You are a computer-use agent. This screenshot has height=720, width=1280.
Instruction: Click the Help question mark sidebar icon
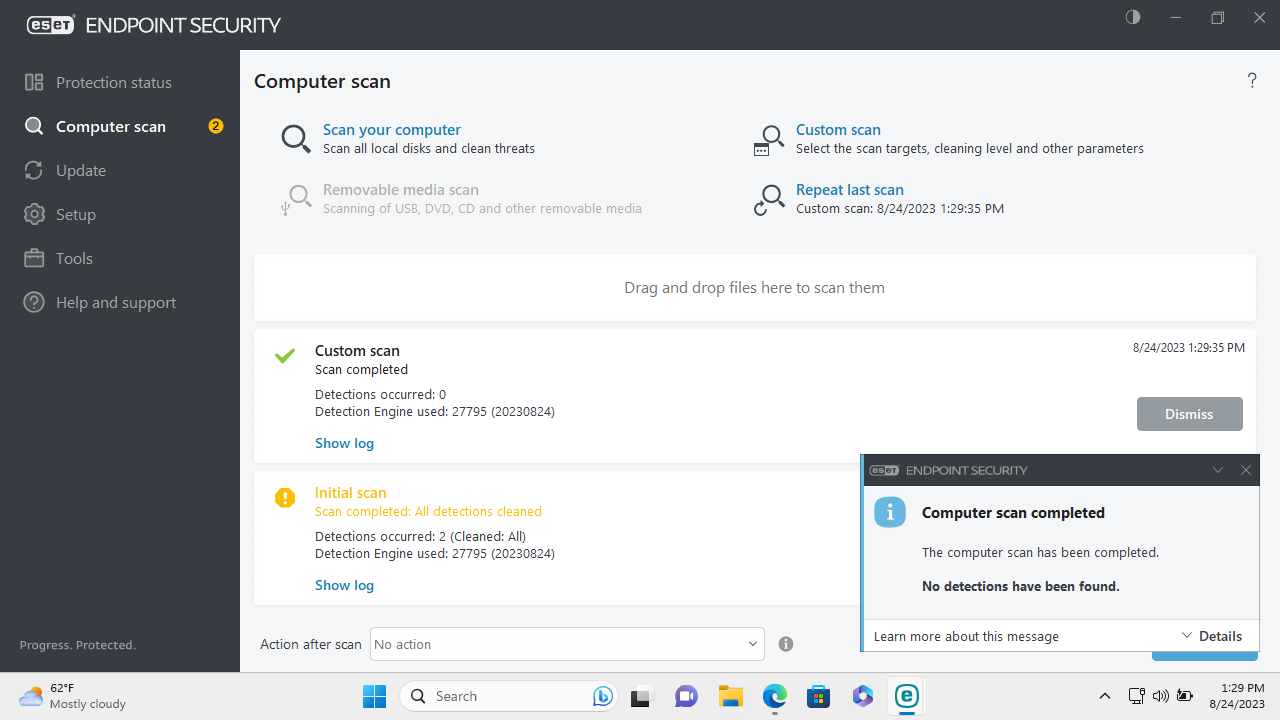tap(34, 302)
